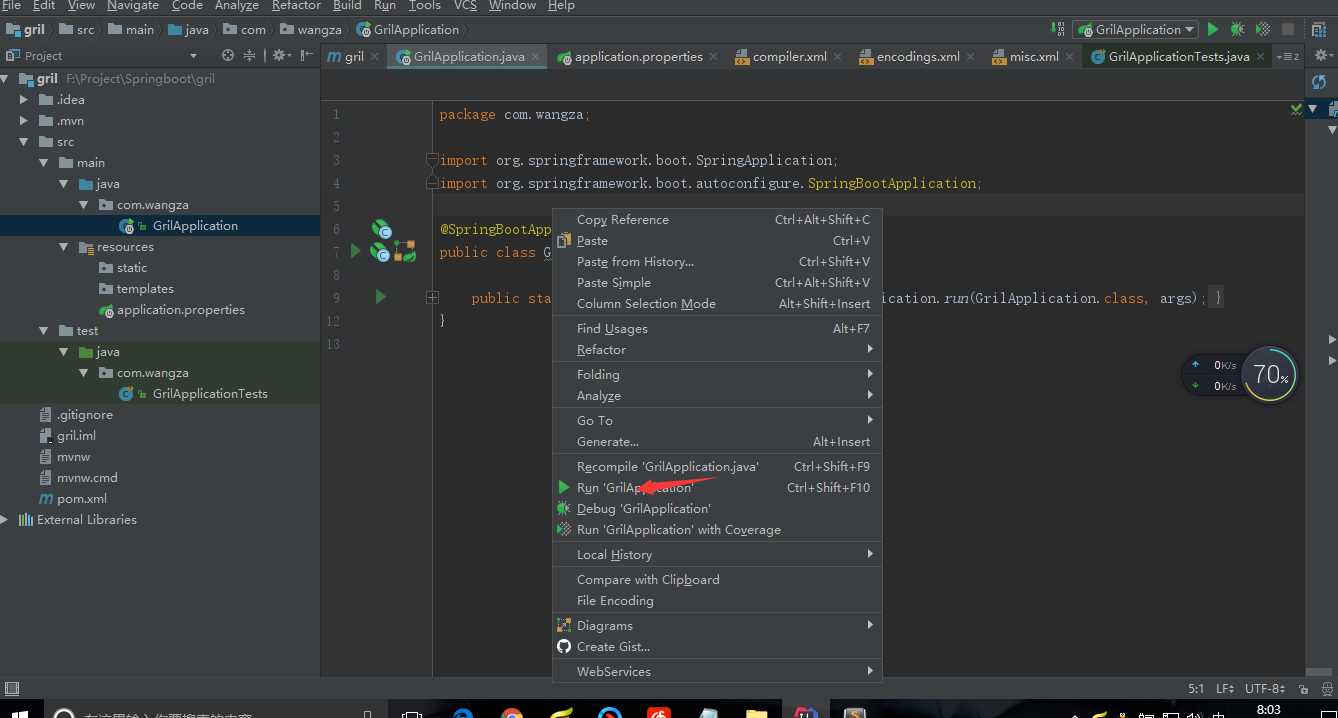Change file encoding UTF-8 in status bar

pyautogui.click(x=1266, y=689)
